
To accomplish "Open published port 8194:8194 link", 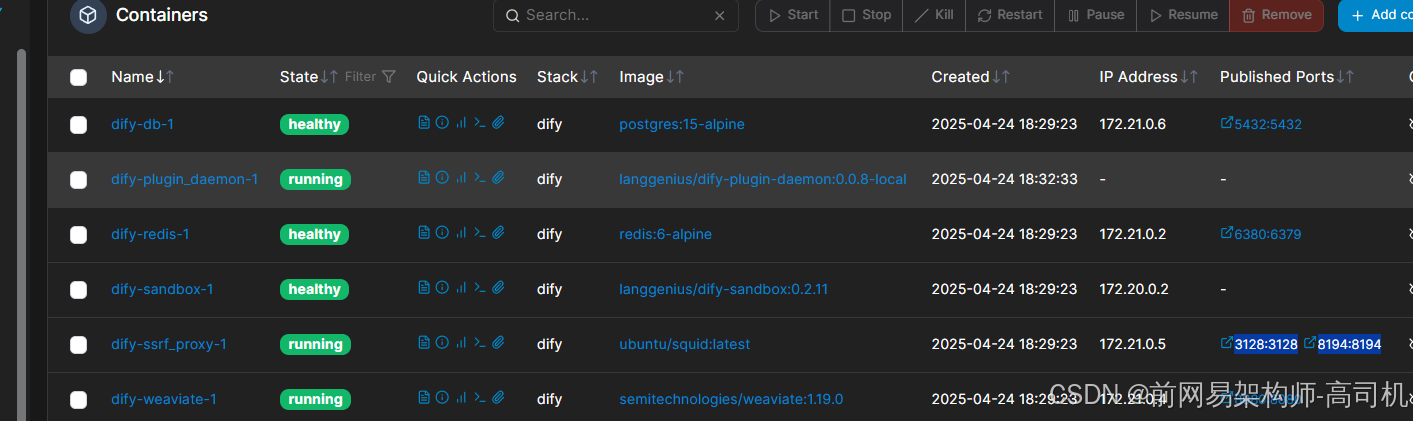I will coord(1343,344).
